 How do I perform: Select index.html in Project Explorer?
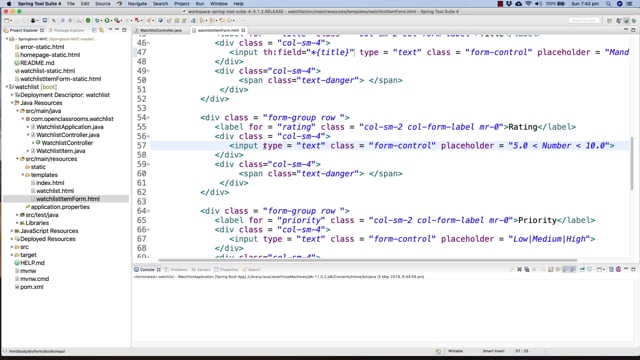pyautogui.click(x=50, y=183)
